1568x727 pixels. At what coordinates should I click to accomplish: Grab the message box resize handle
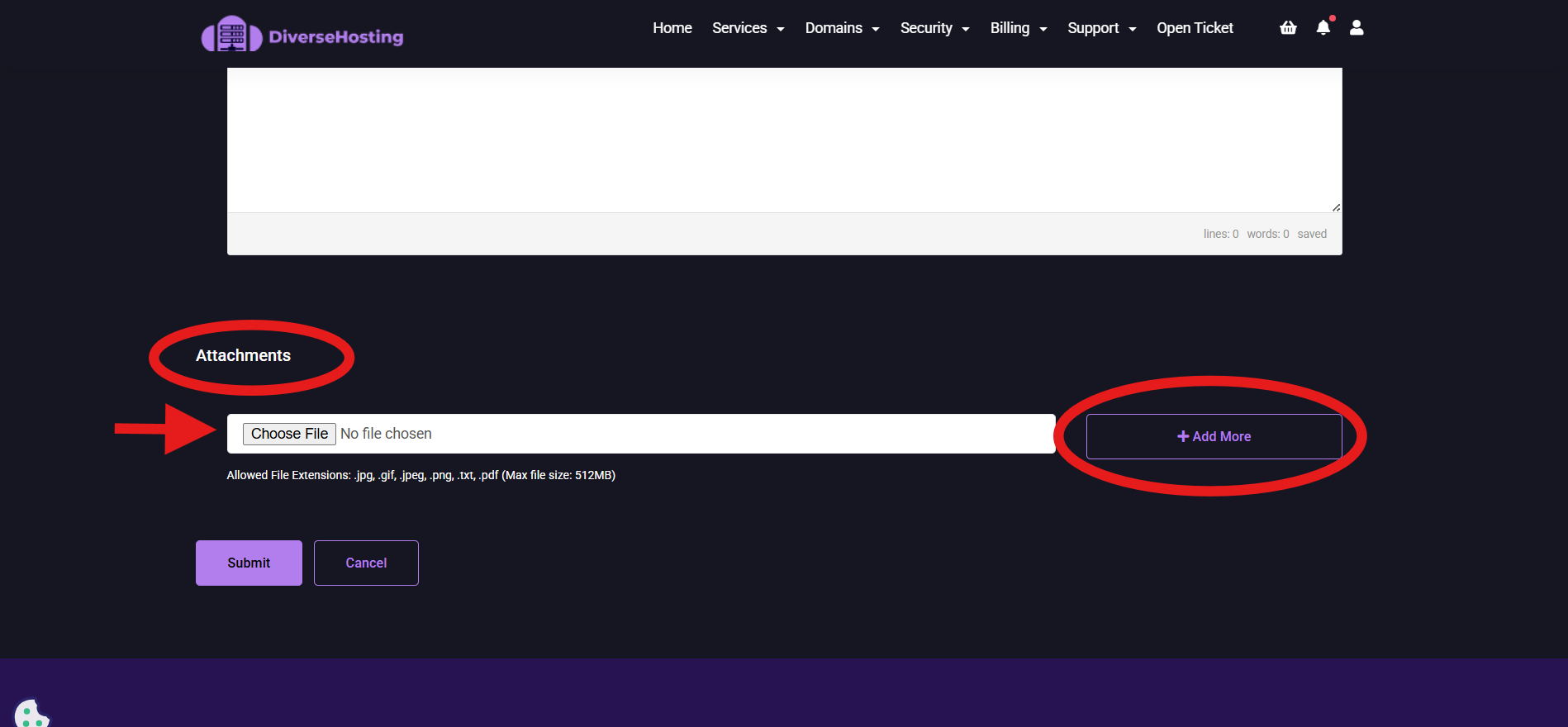[x=1336, y=207]
